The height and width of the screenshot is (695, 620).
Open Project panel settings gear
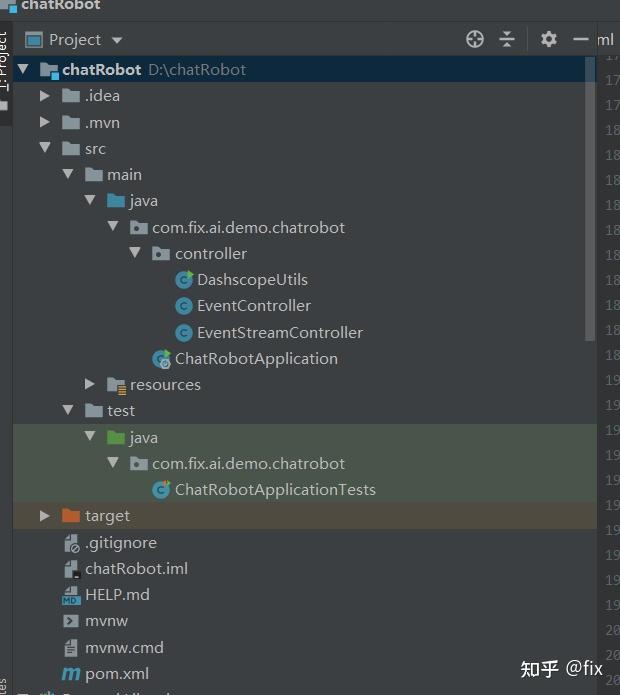click(x=548, y=39)
